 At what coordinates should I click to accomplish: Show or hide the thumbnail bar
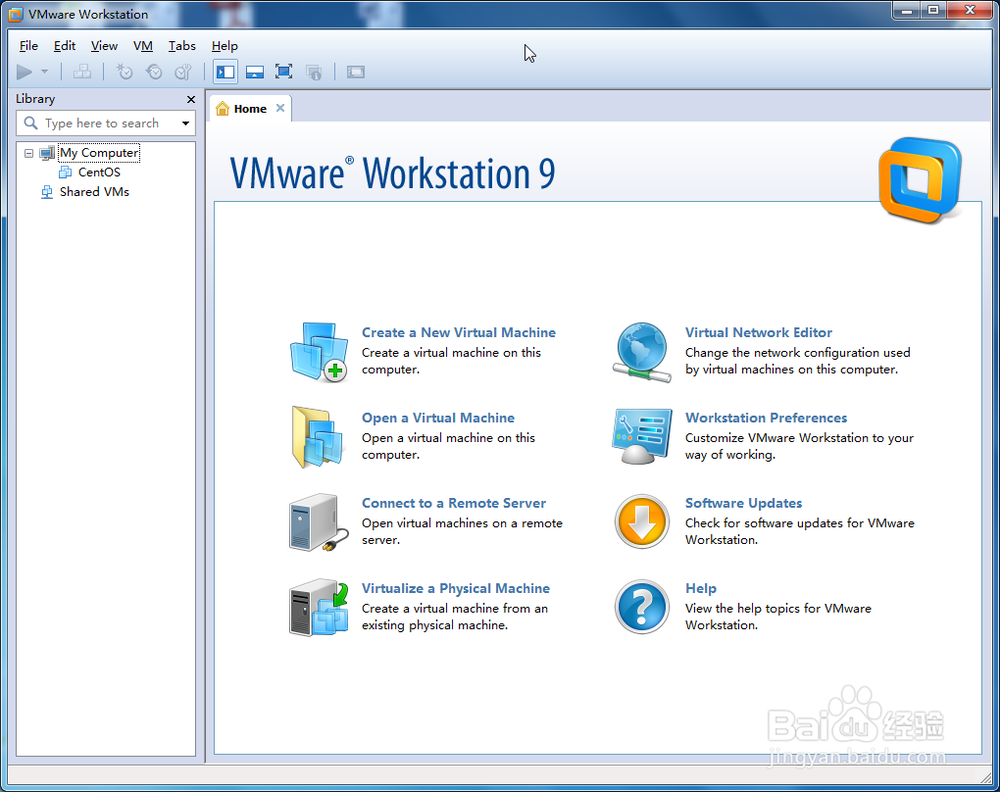pos(254,71)
